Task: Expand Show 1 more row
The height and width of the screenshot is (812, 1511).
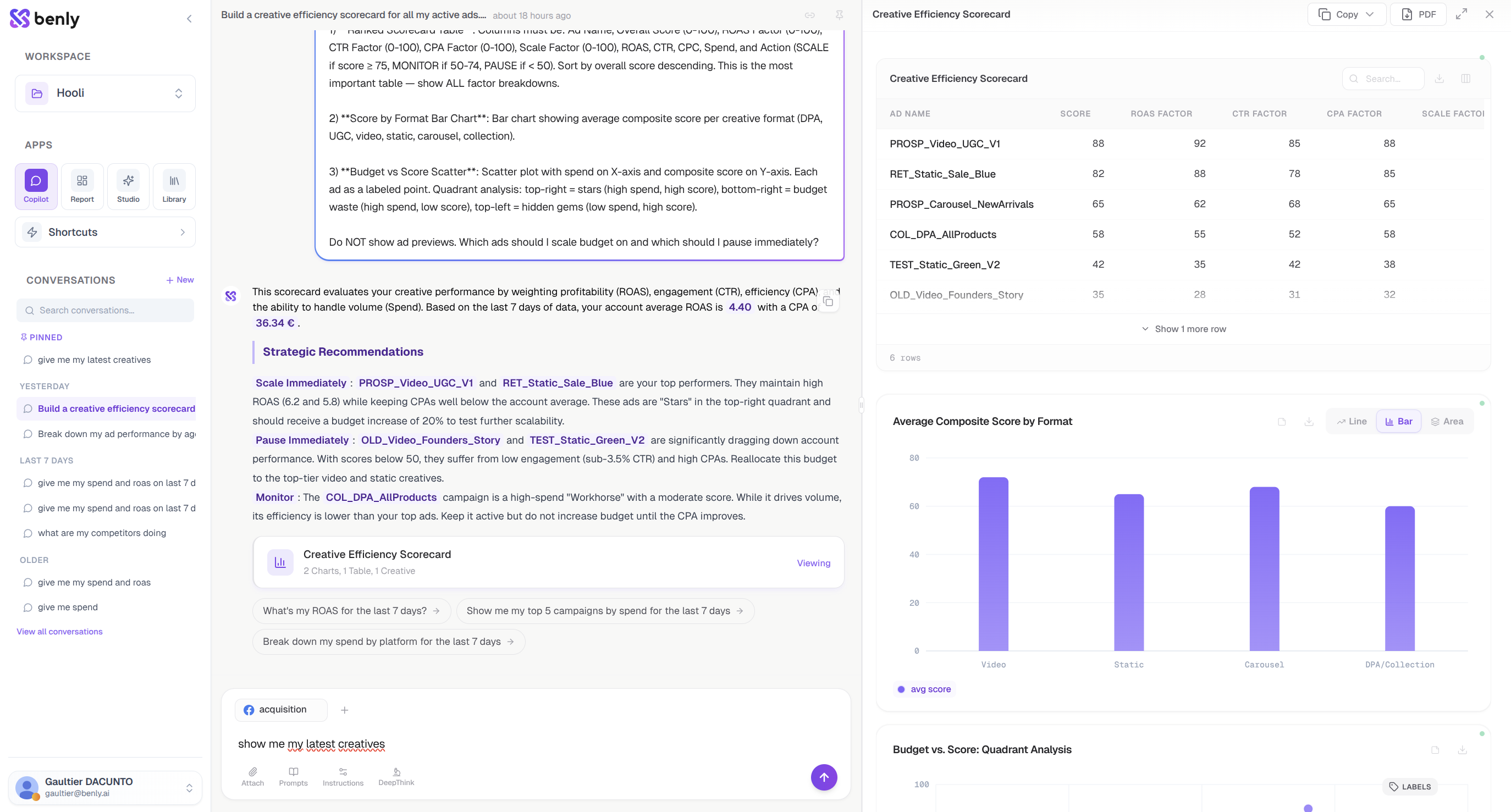Action: [x=1184, y=329]
